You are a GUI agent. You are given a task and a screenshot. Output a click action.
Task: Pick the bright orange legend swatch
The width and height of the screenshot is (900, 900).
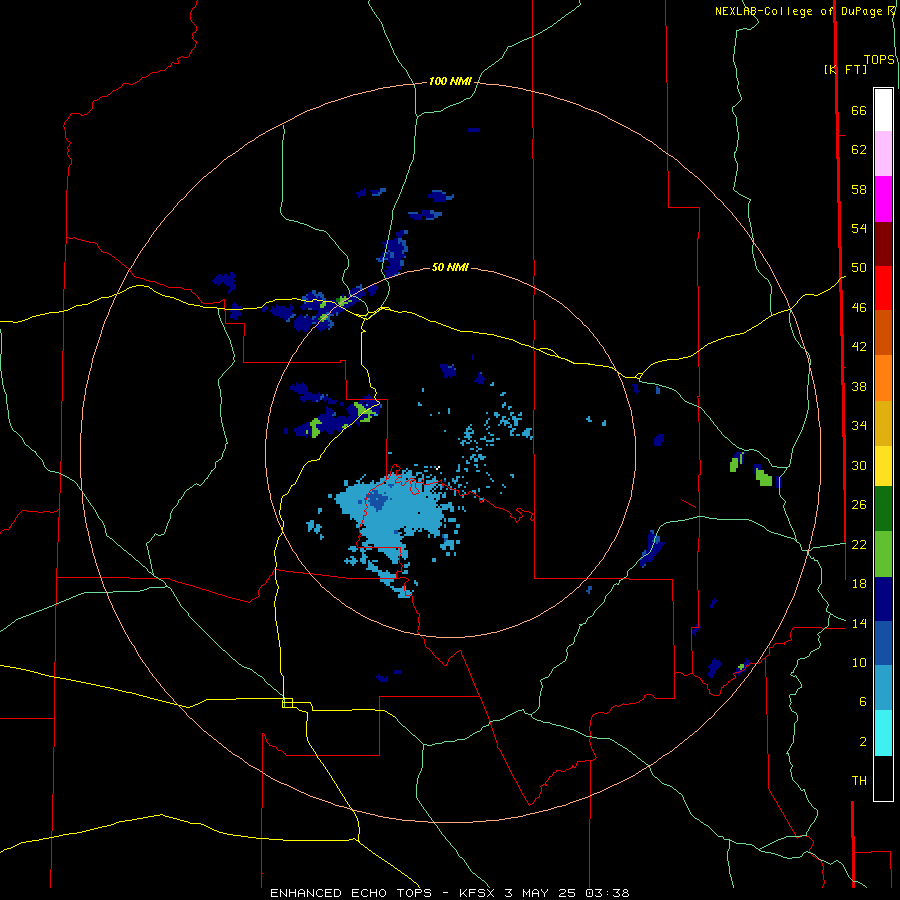[x=883, y=378]
